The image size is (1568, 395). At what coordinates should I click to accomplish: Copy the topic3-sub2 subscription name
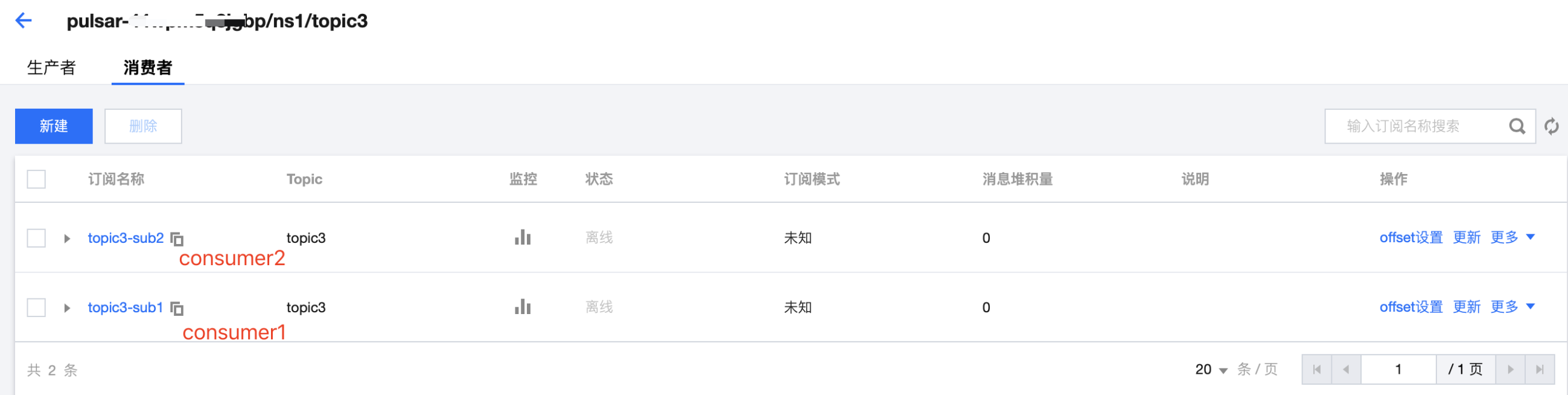[x=177, y=239]
